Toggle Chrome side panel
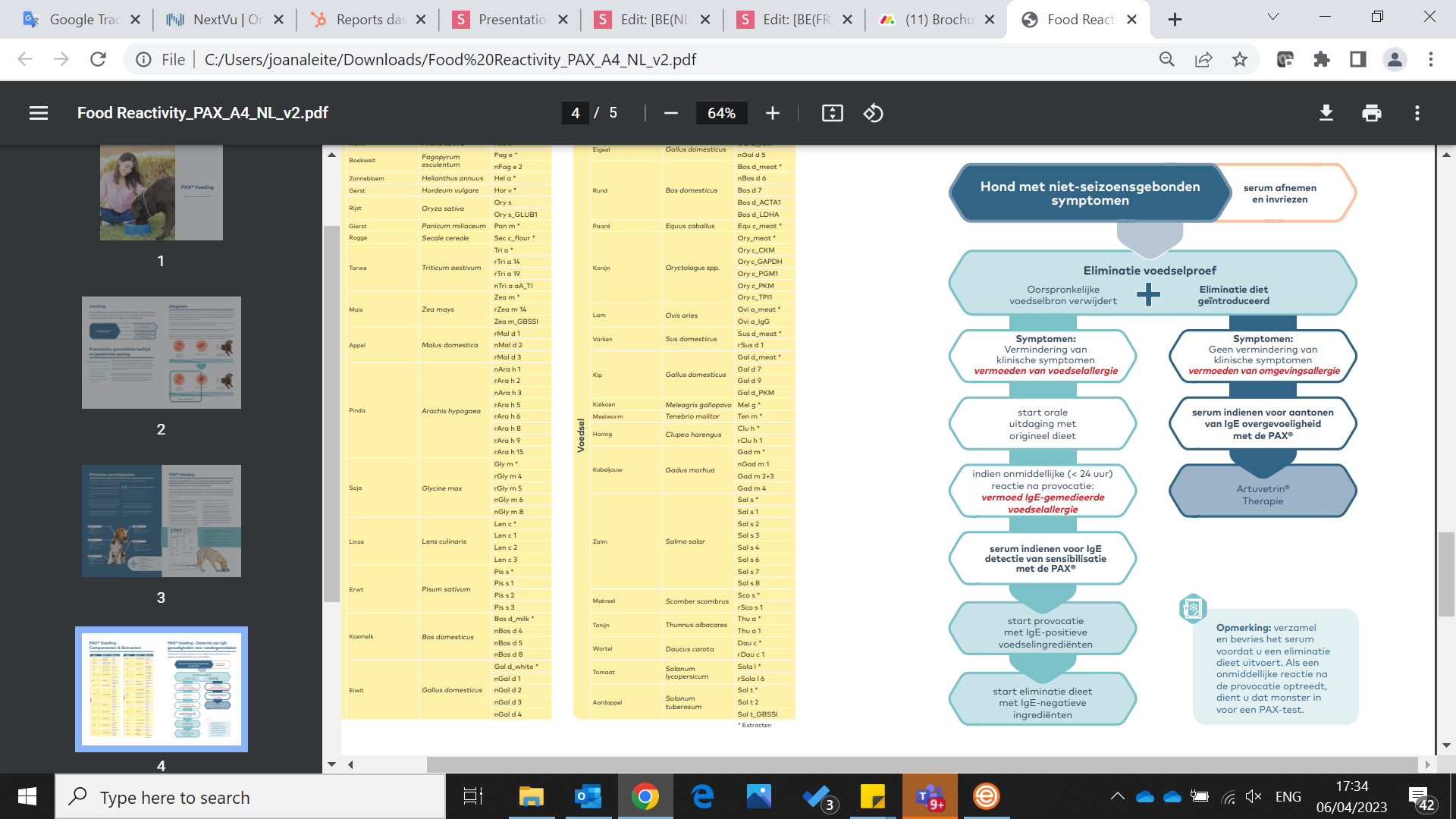The width and height of the screenshot is (1456, 819). (x=1358, y=59)
